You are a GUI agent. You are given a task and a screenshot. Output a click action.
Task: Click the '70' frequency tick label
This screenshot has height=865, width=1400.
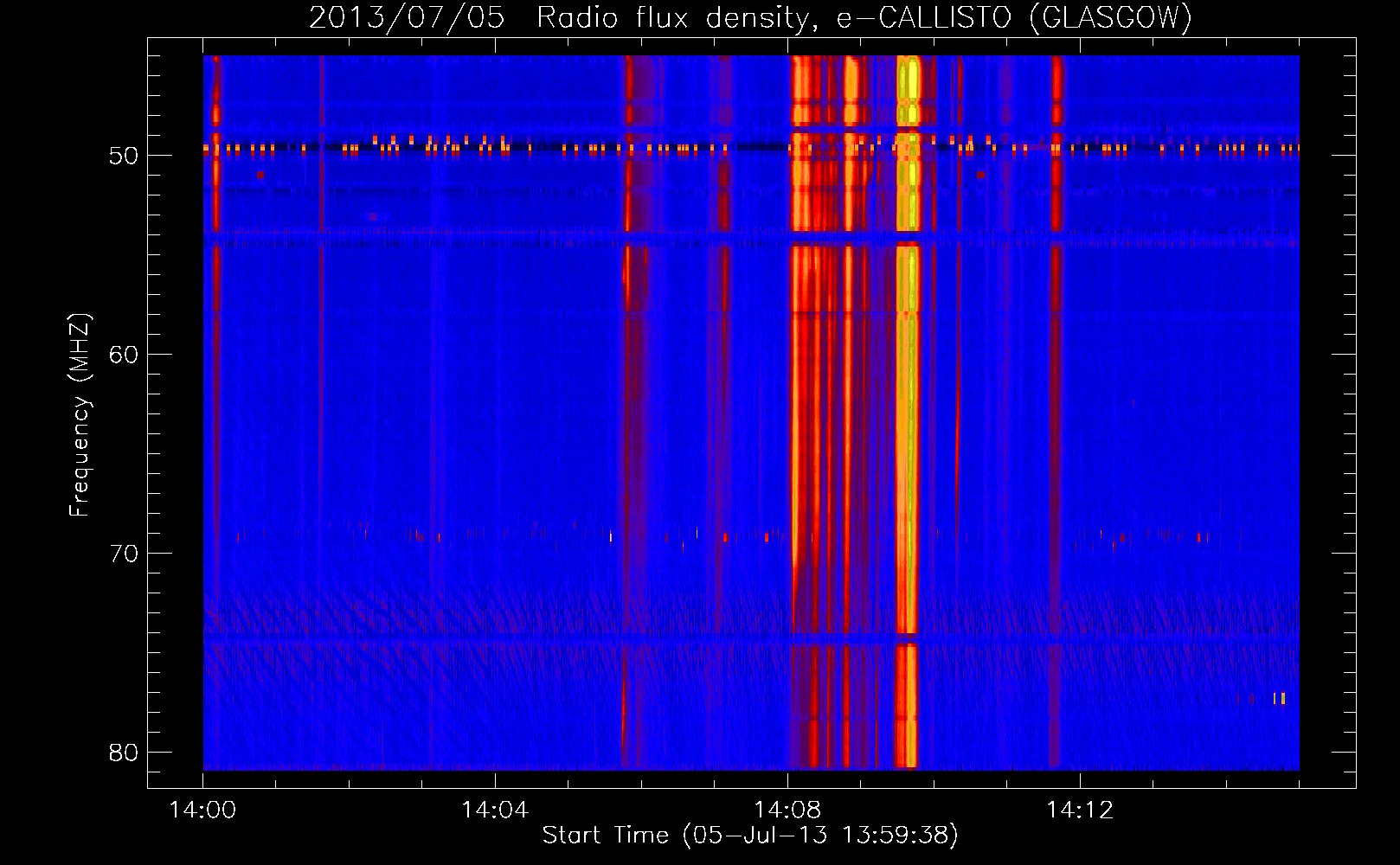124,554
